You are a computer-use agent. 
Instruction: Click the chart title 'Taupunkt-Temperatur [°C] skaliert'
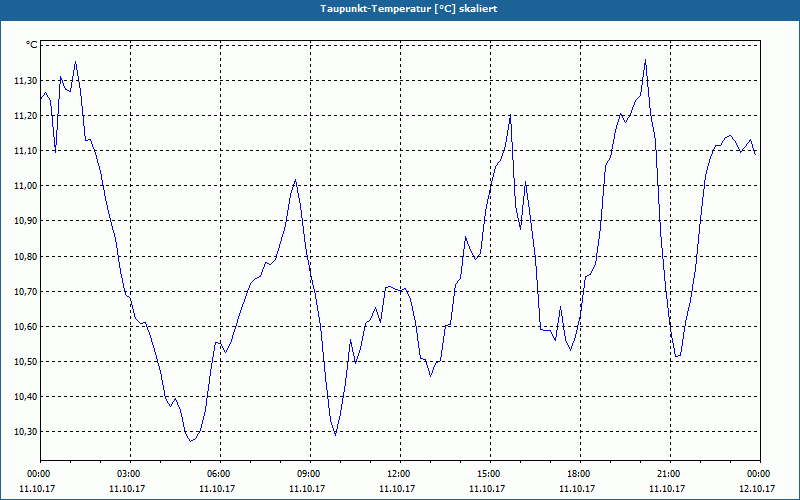409,9
